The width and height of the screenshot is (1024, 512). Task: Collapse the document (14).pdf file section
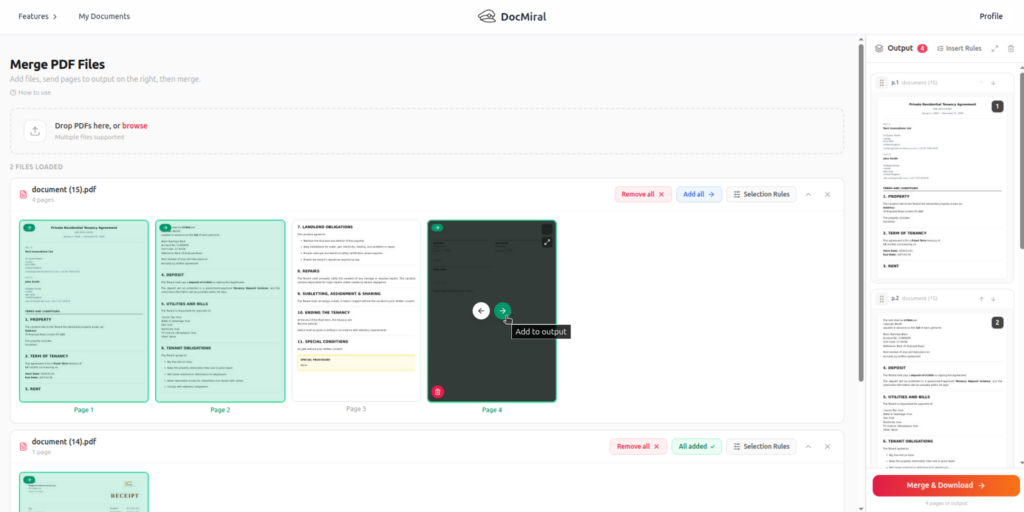pyautogui.click(x=808, y=447)
